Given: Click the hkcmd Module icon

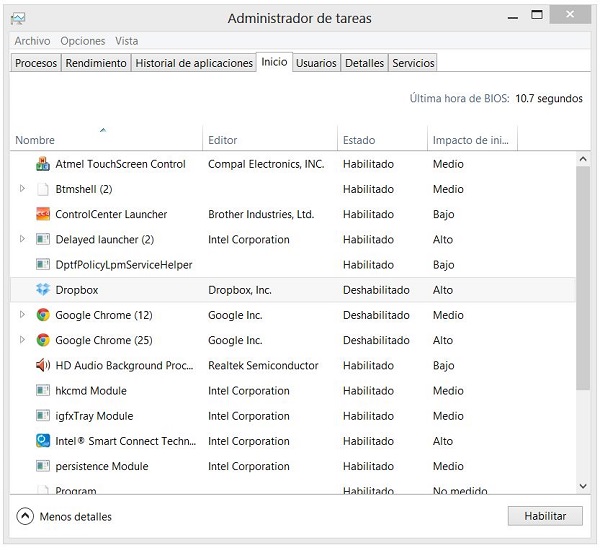Looking at the screenshot, I should click(x=43, y=391).
